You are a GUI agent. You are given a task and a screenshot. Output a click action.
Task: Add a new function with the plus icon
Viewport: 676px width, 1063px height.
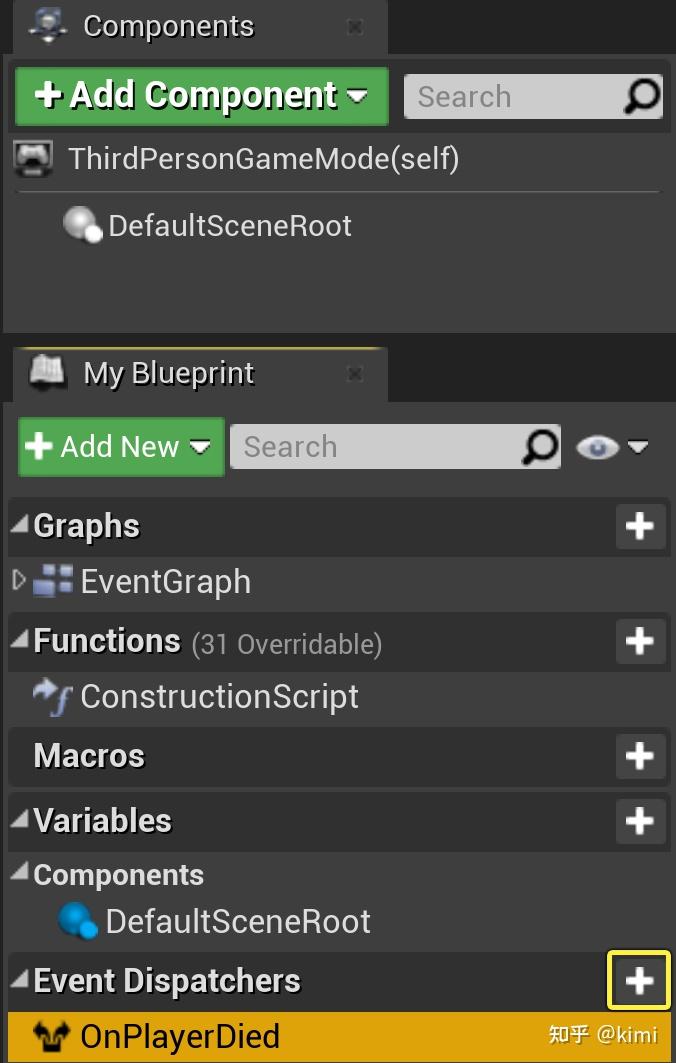(640, 641)
